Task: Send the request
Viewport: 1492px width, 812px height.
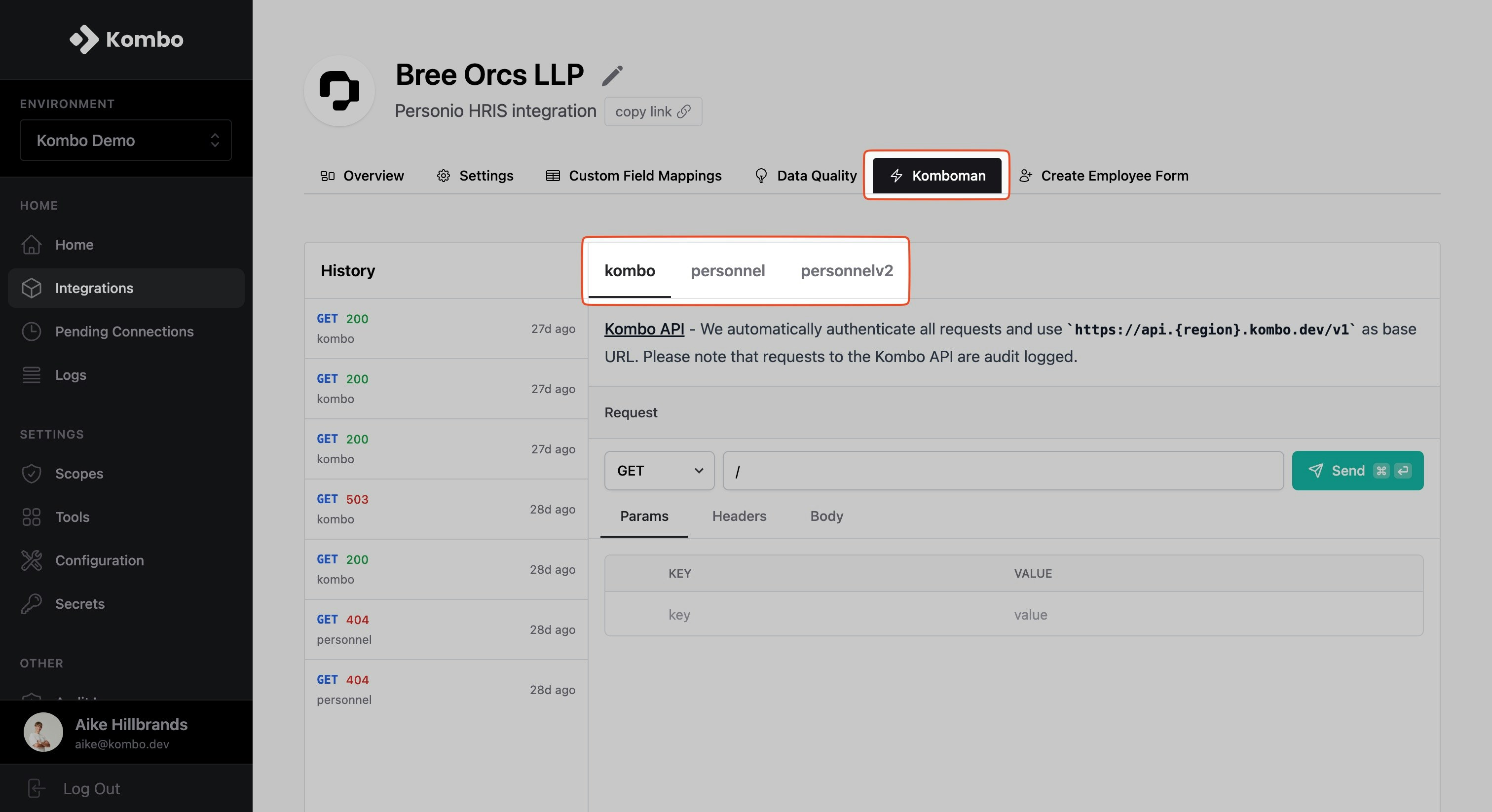Action: (x=1358, y=471)
